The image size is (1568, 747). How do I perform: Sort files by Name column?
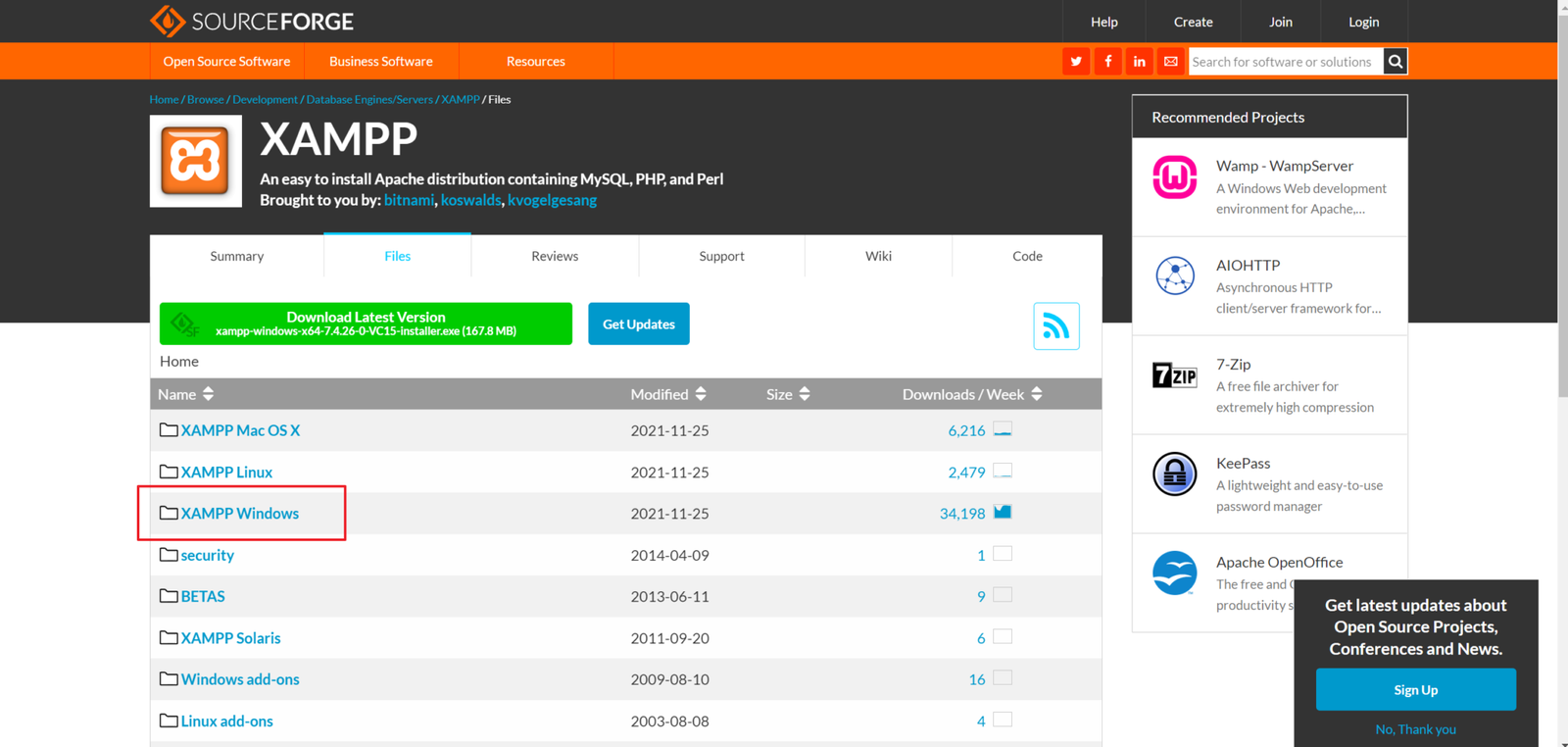pos(186,394)
